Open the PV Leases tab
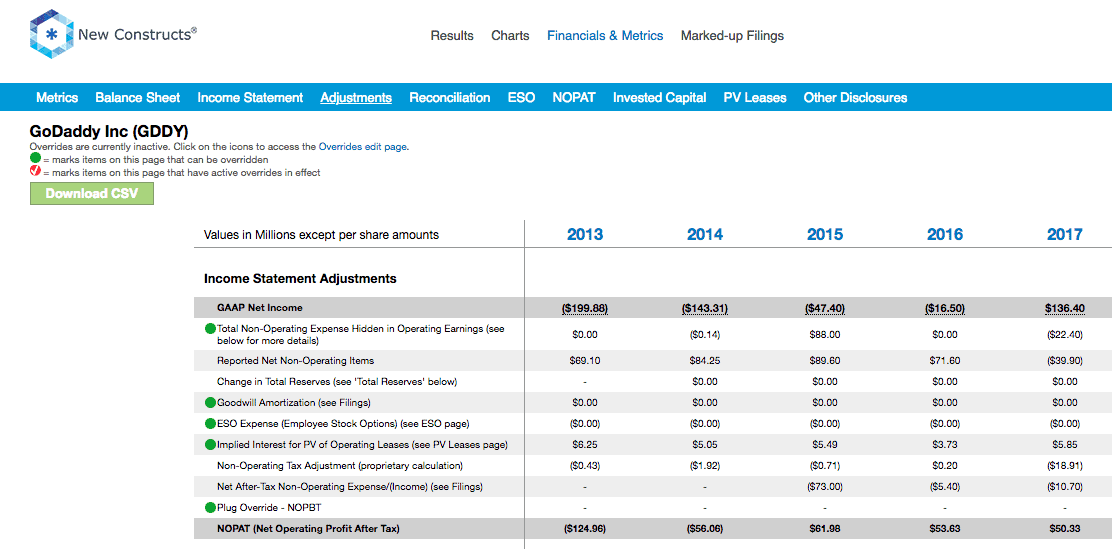The height and width of the screenshot is (549, 1112). [755, 98]
